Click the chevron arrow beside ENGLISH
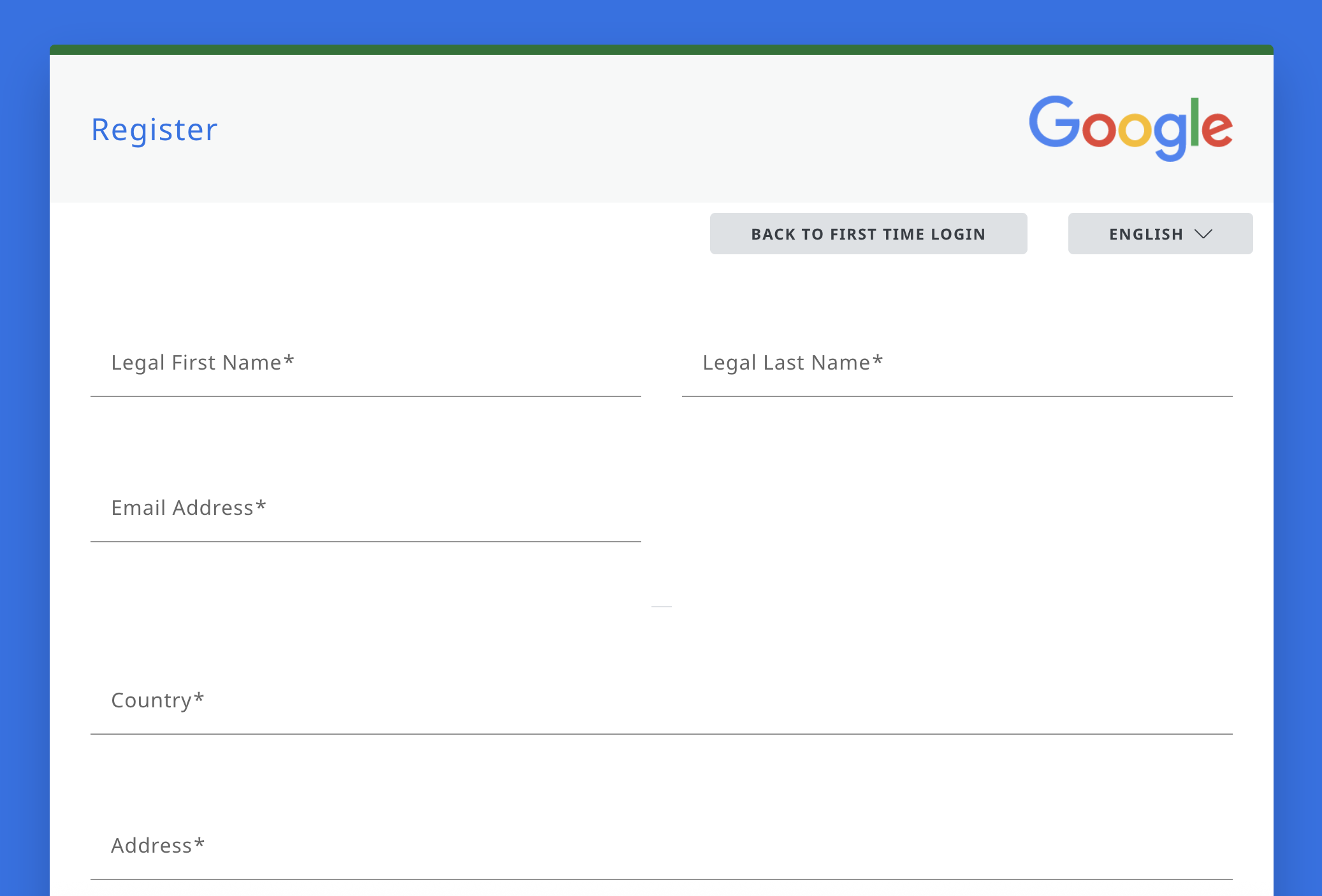 [x=1203, y=234]
